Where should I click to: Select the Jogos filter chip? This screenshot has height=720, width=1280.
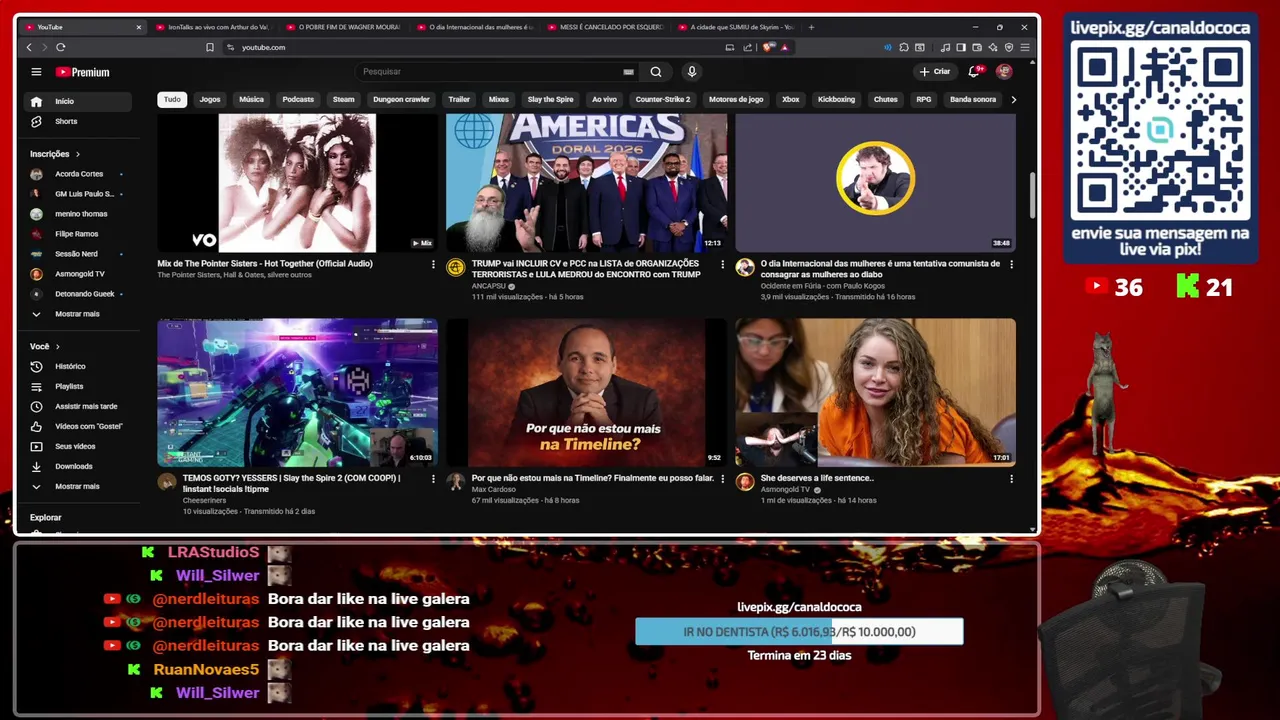pos(210,99)
